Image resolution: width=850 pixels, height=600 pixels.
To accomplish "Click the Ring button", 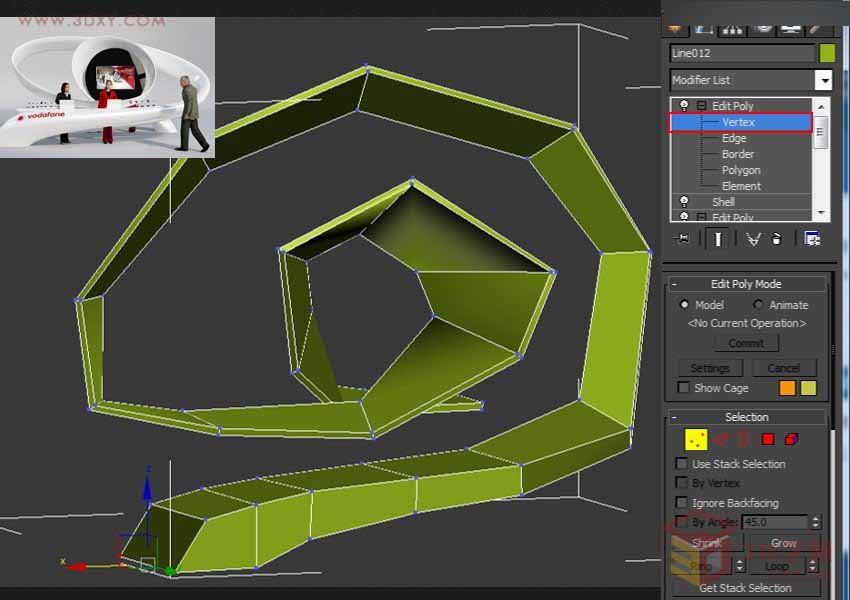I will (703, 566).
